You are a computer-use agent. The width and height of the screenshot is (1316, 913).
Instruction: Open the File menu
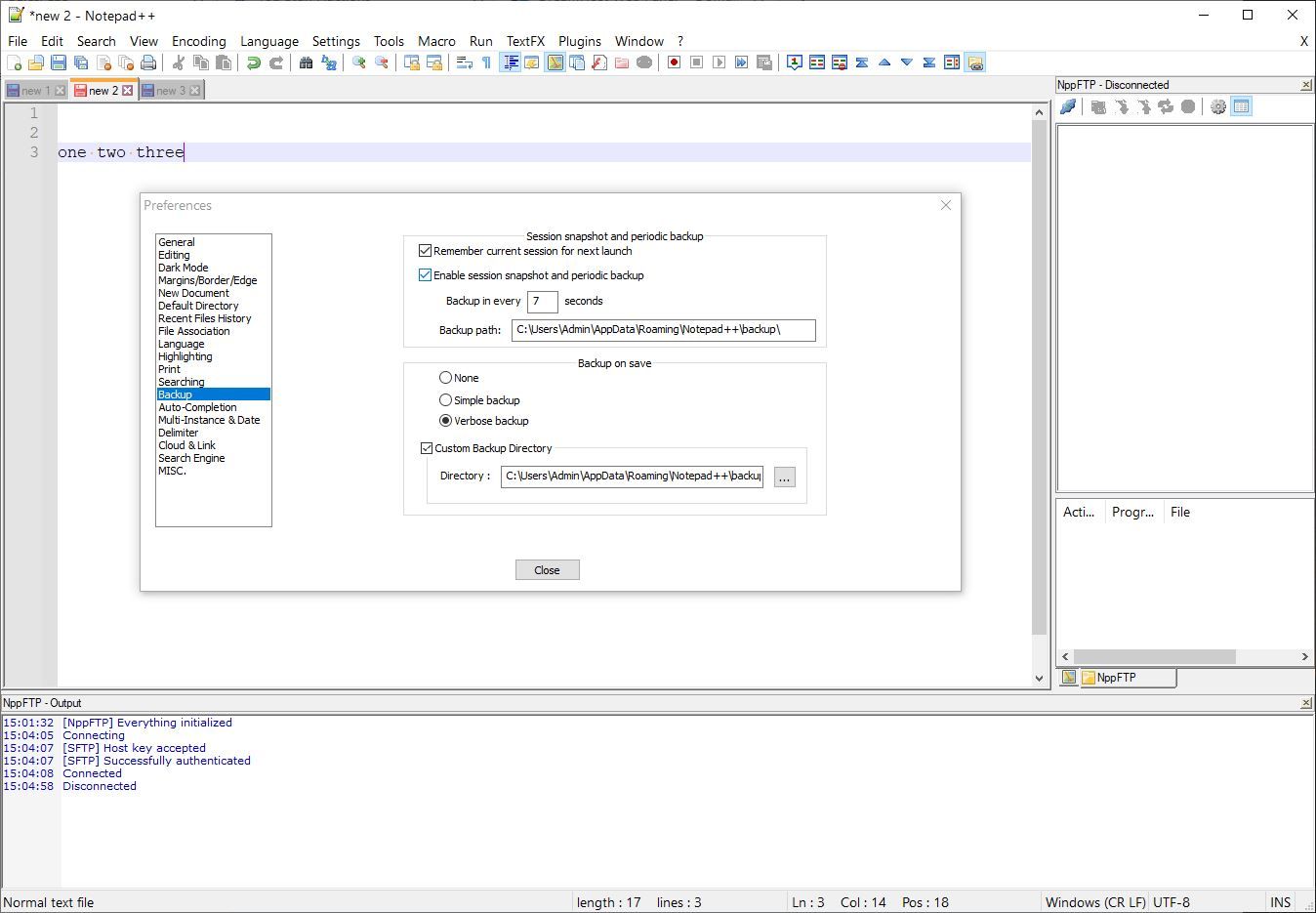tap(18, 41)
